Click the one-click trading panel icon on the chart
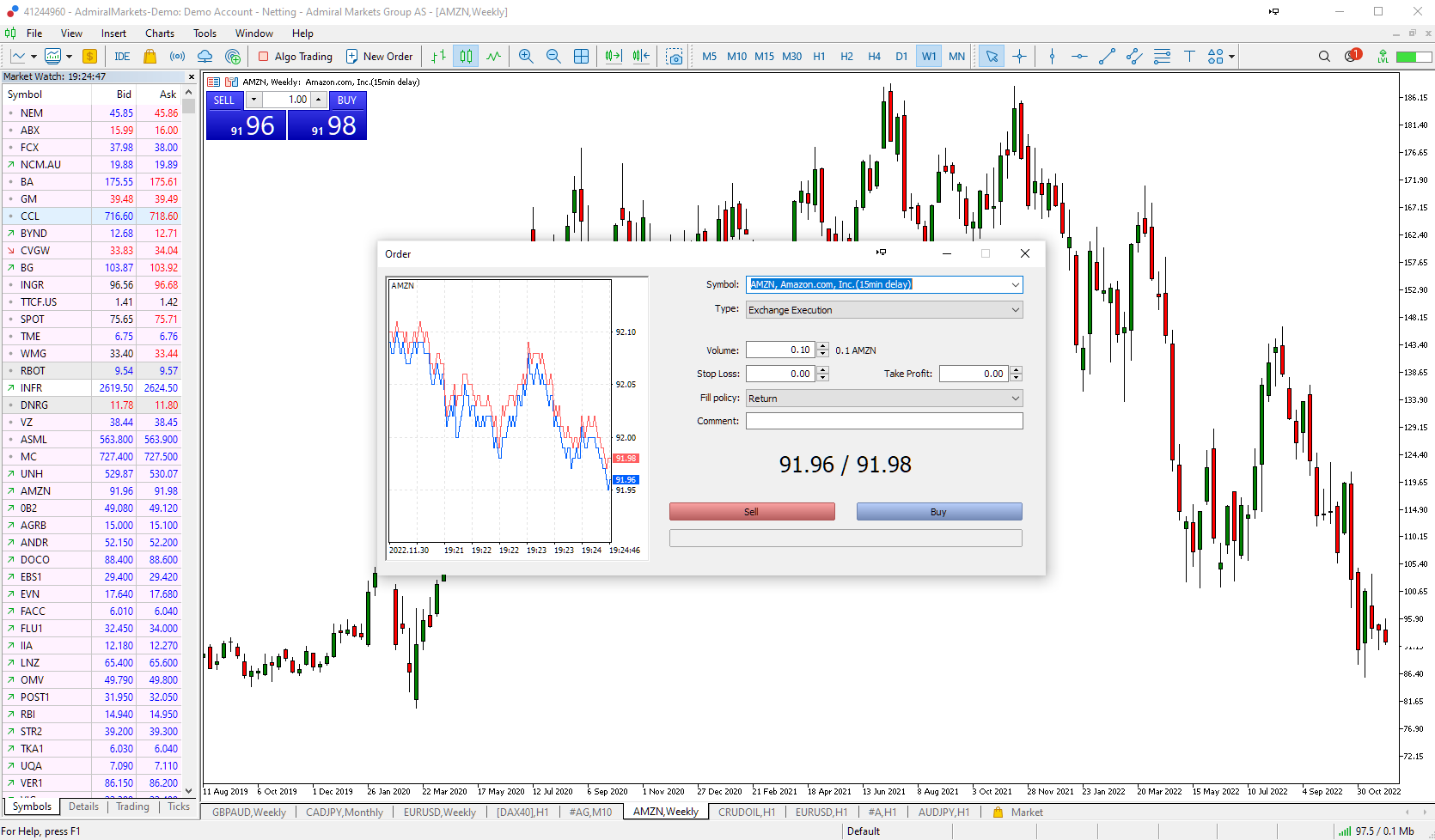Viewport: 1435px width, 840px height. [x=214, y=82]
